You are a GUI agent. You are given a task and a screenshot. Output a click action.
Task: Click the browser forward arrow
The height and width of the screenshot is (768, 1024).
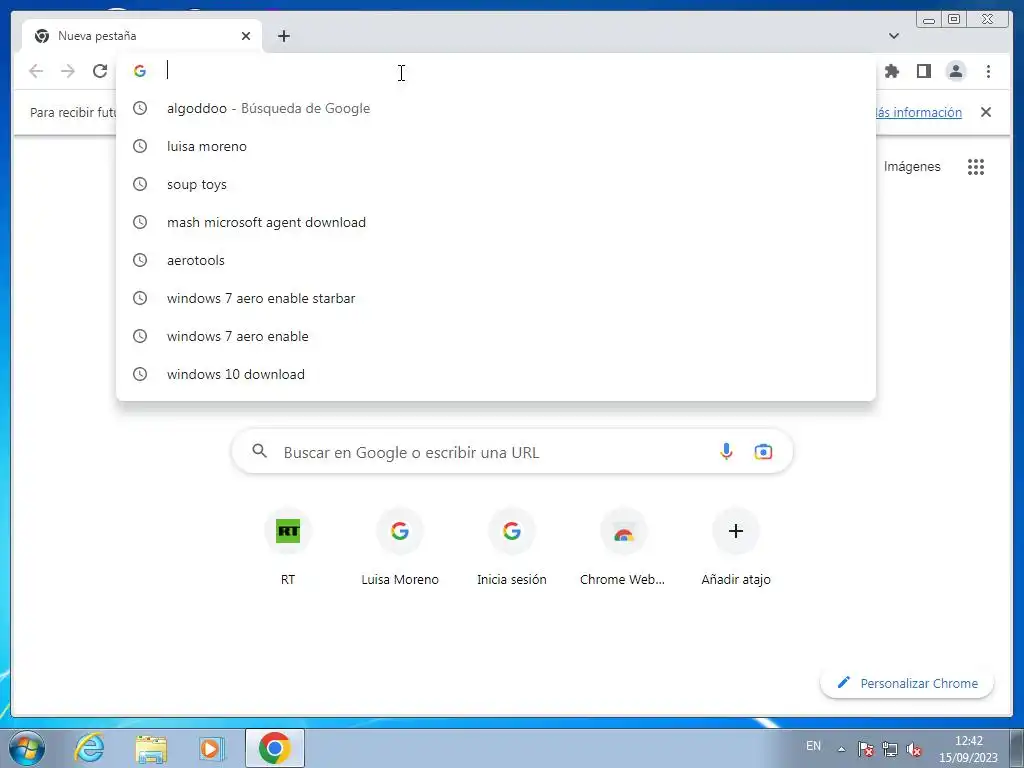coord(68,71)
